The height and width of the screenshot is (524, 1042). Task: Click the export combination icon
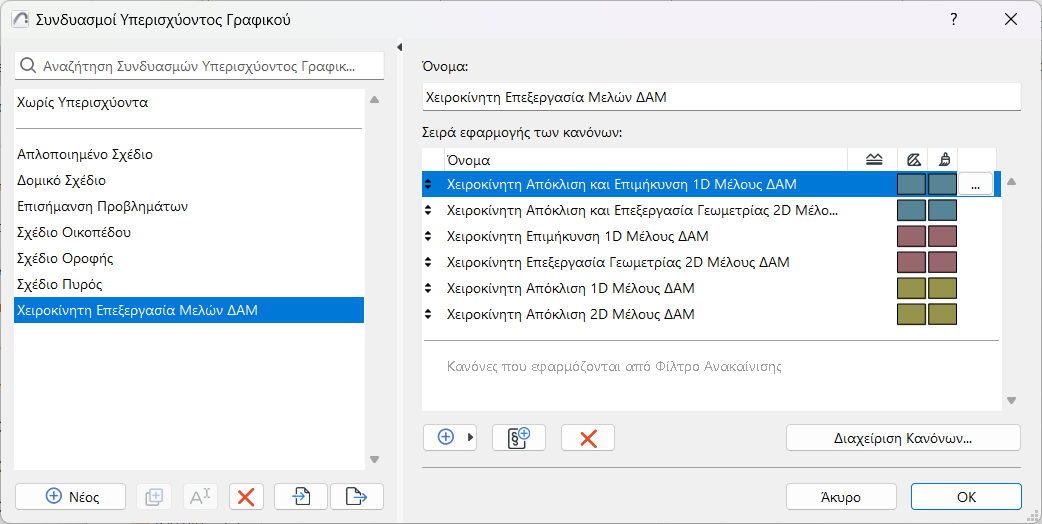(357, 497)
